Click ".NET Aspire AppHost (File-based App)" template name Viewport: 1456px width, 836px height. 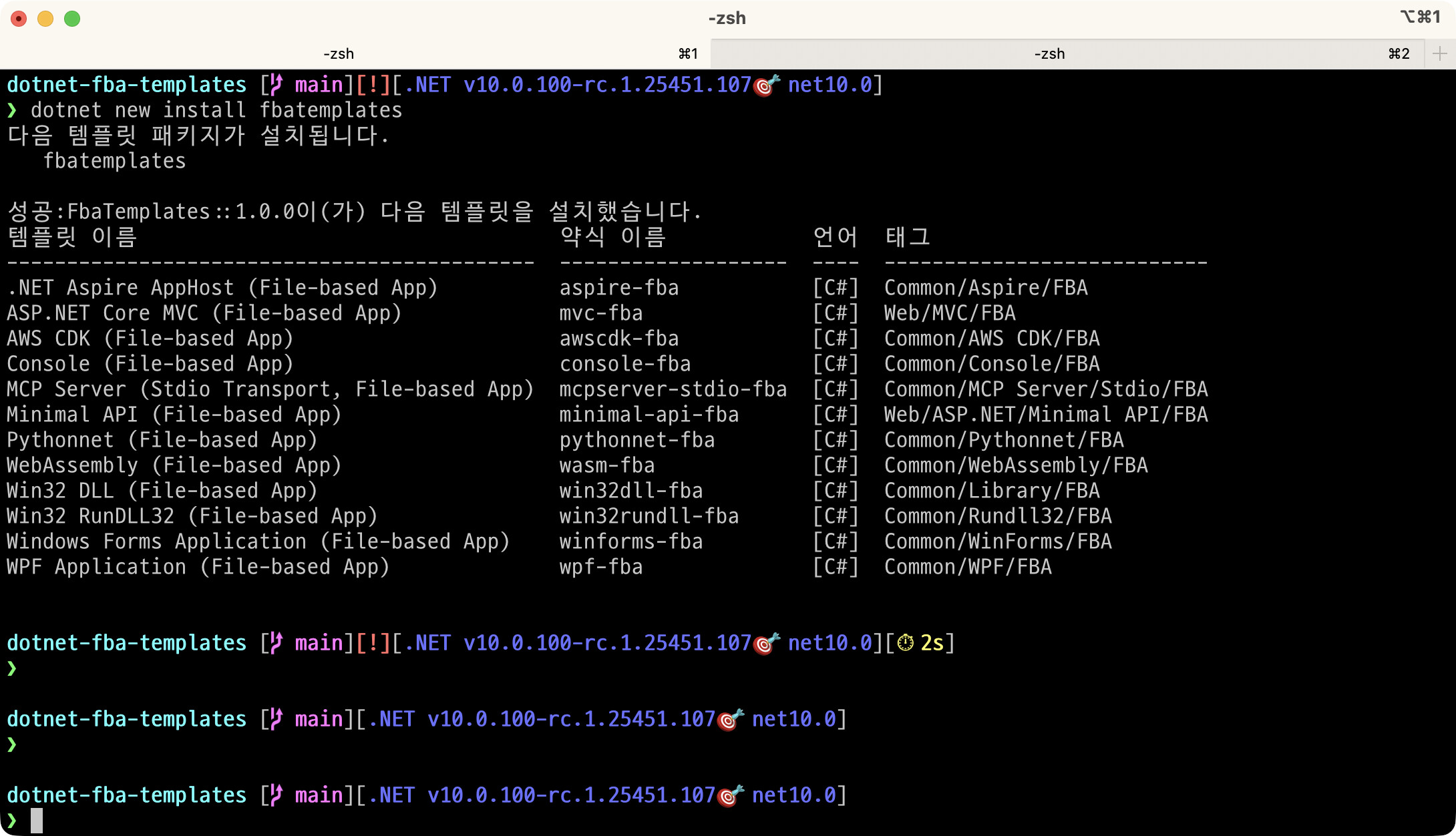(222, 288)
